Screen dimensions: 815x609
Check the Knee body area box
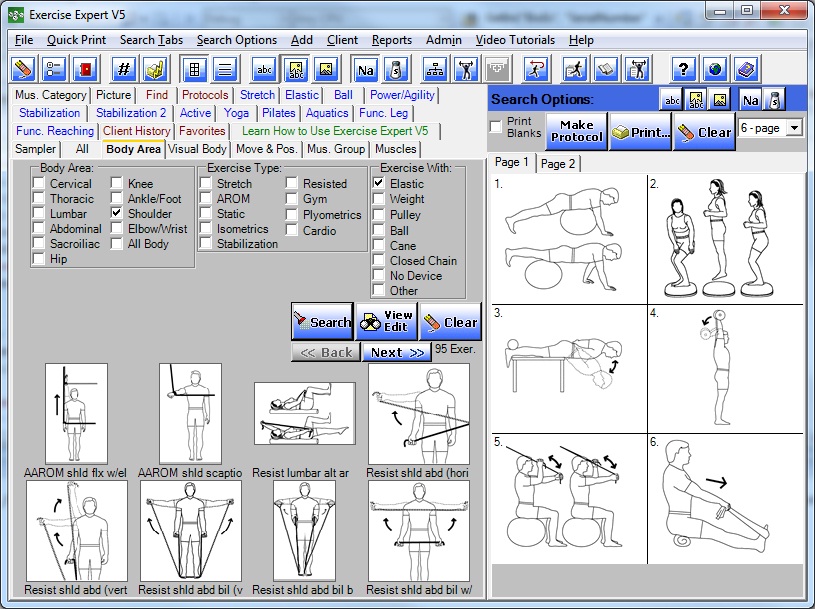[117, 183]
